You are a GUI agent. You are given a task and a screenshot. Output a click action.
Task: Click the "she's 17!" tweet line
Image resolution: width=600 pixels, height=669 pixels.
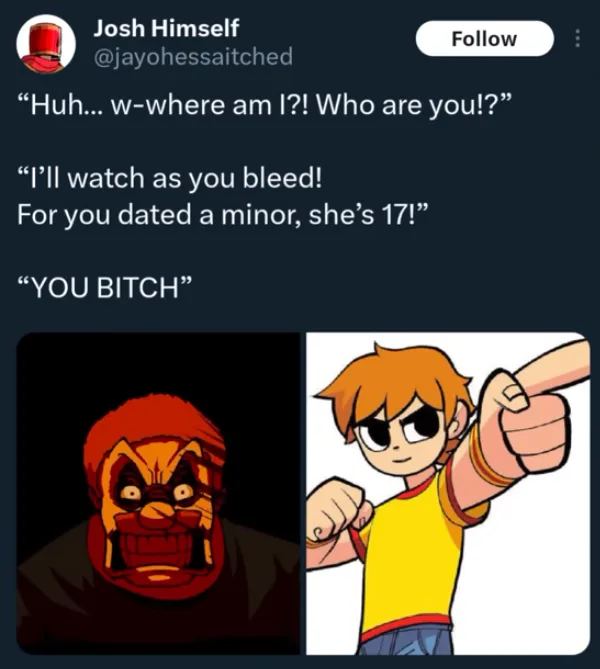pos(222,215)
